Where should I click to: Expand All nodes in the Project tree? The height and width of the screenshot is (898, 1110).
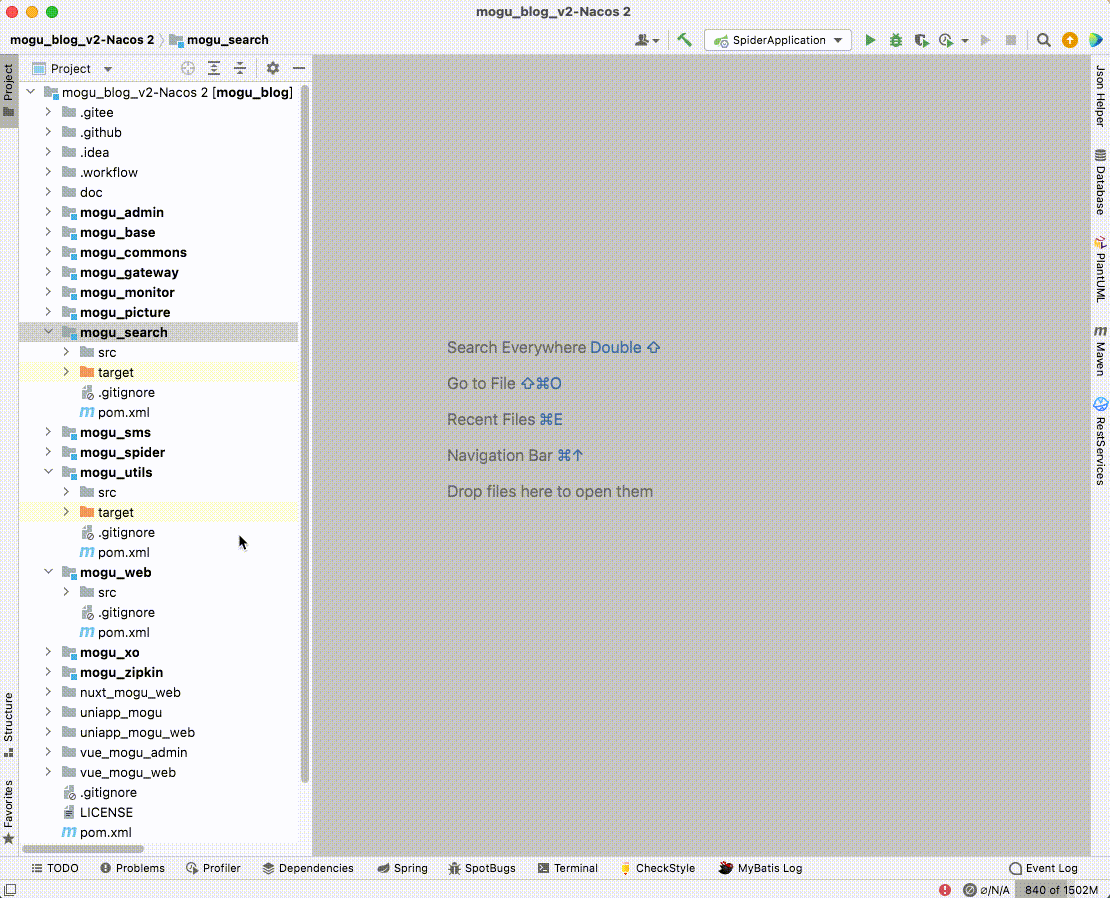[214, 68]
